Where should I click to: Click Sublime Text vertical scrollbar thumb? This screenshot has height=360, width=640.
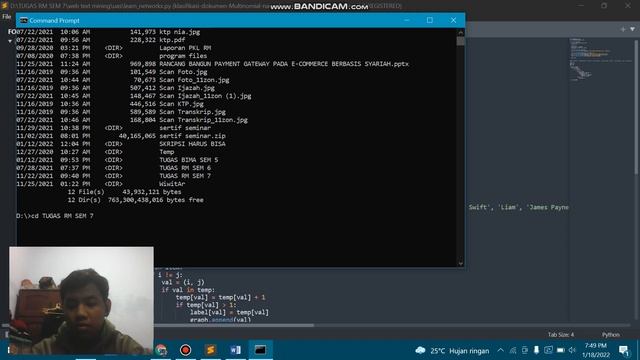coord(636,107)
